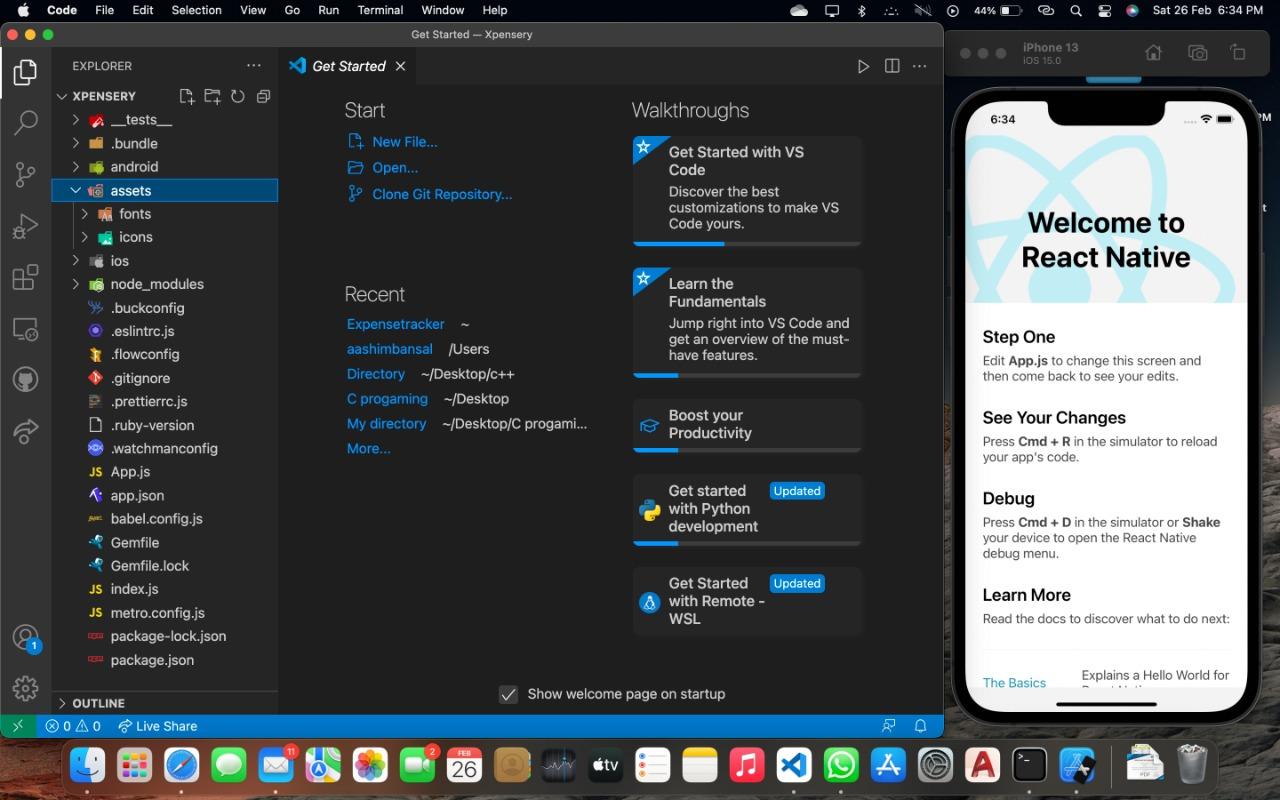Screen dimensions: 1280x800
Task: Open recent folder aashimbansal
Action: click(390, 349)
